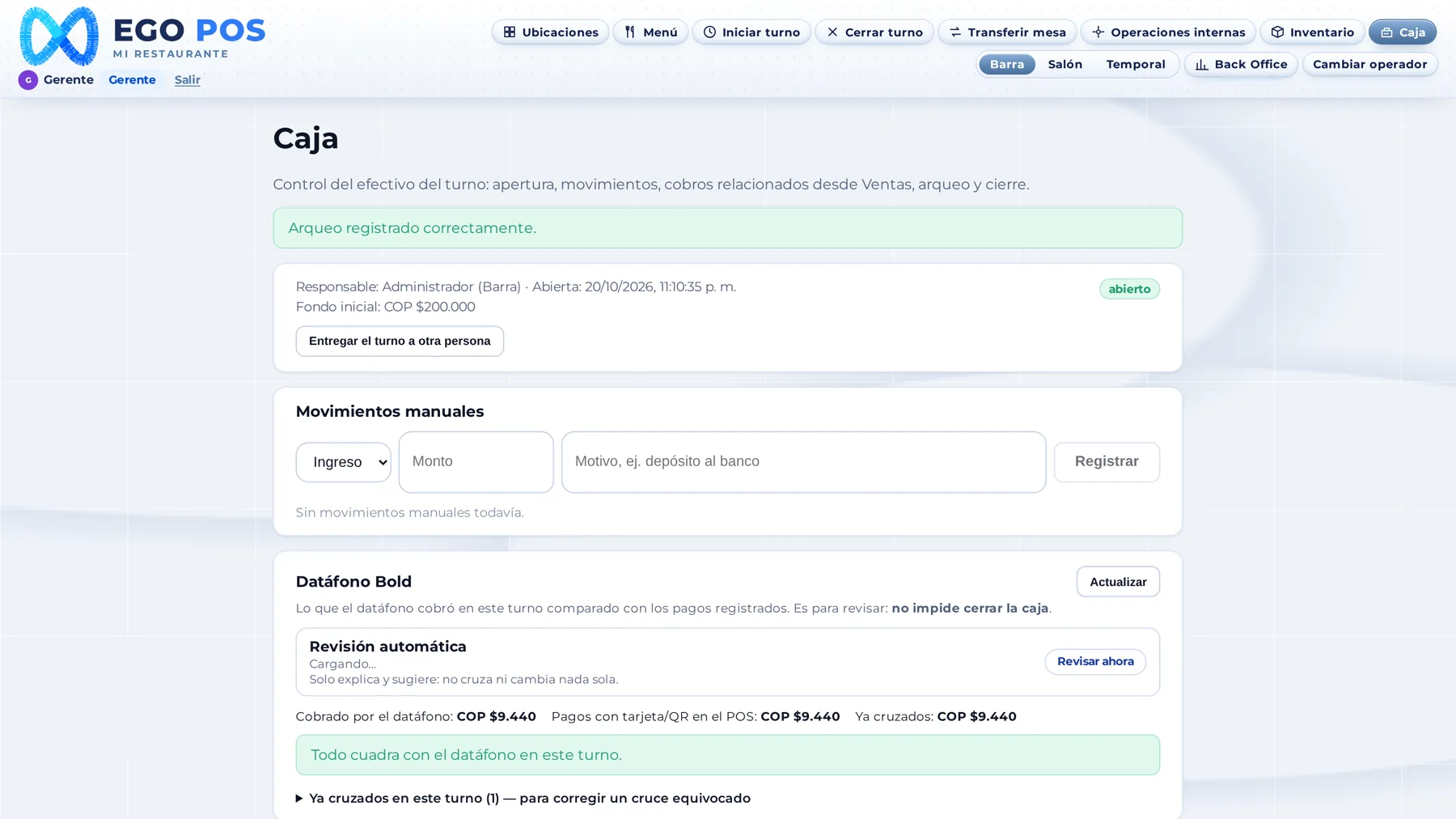Viewport: 1456px width, 819px height.
Task: Focus the Monto input field
Action: point(476,462)
